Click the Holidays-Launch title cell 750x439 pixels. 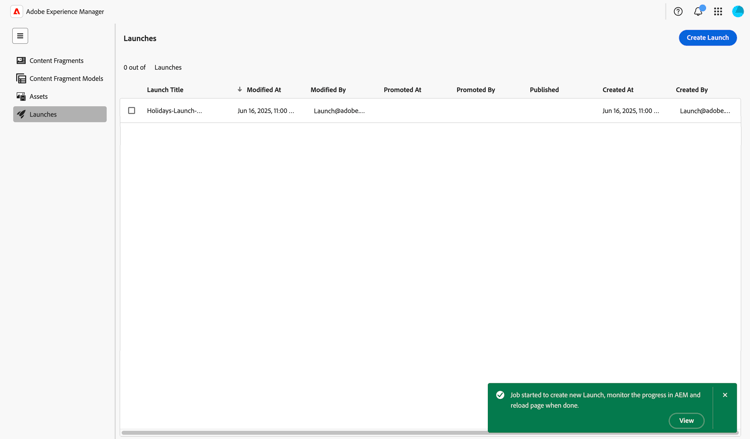(x=175, y=110)
